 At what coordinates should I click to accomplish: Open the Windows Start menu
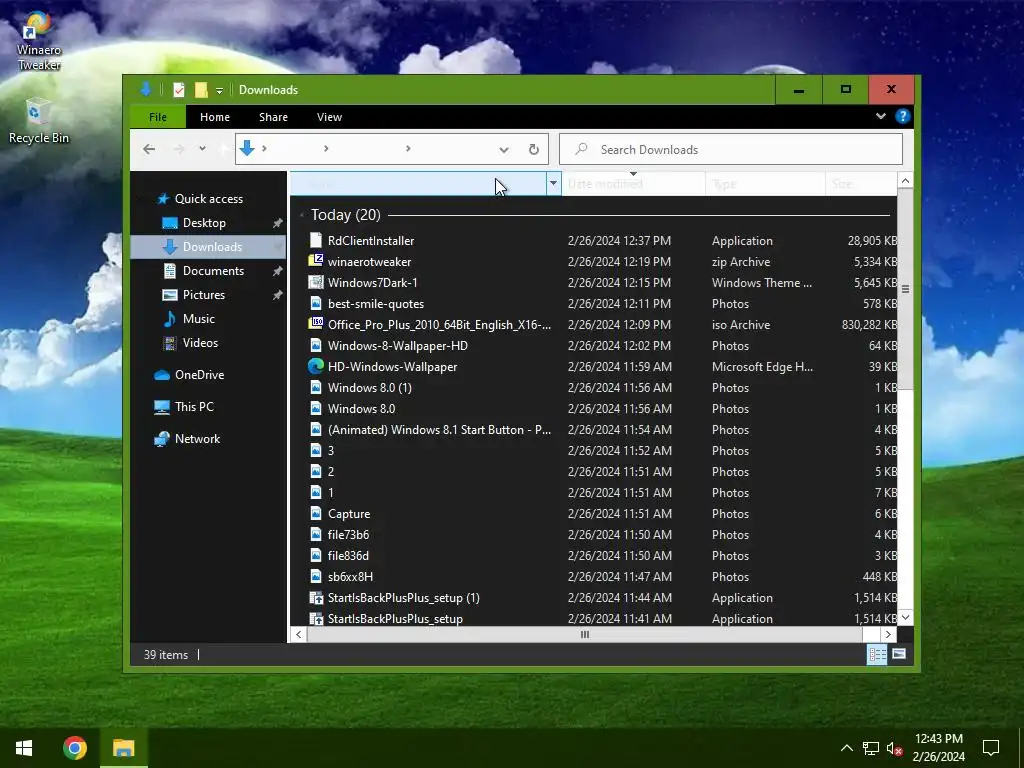click(24, 748)
